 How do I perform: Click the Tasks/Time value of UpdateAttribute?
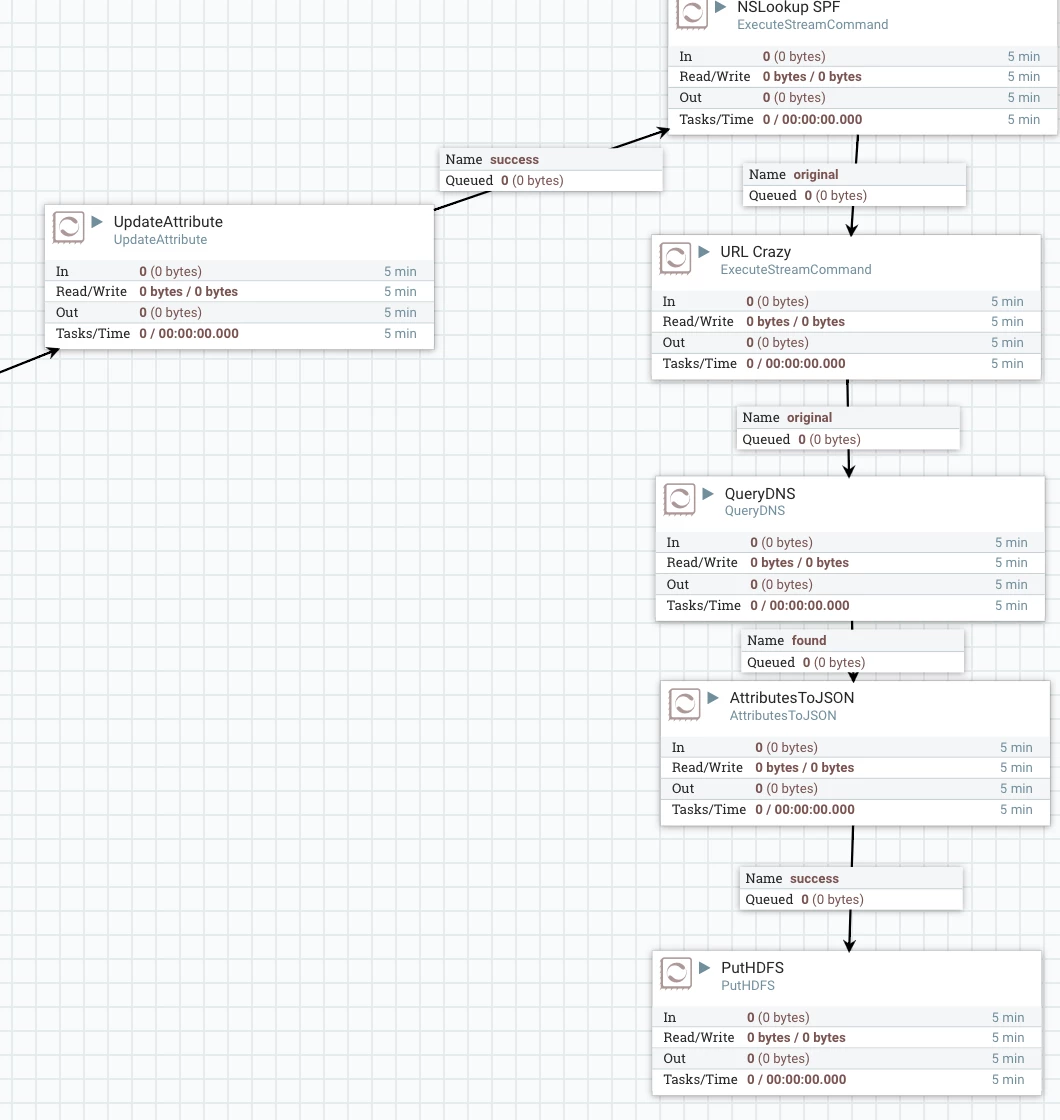(x=189, y=334)
